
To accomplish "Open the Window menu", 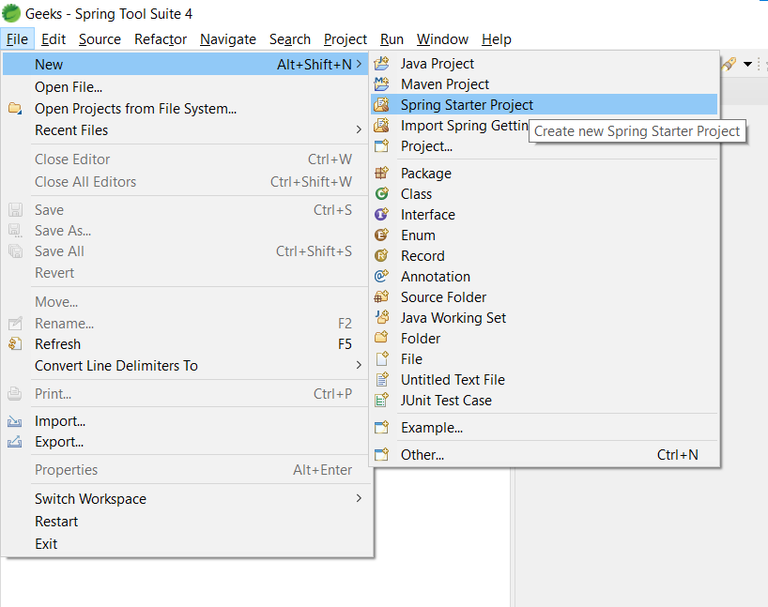I will 442,39.
